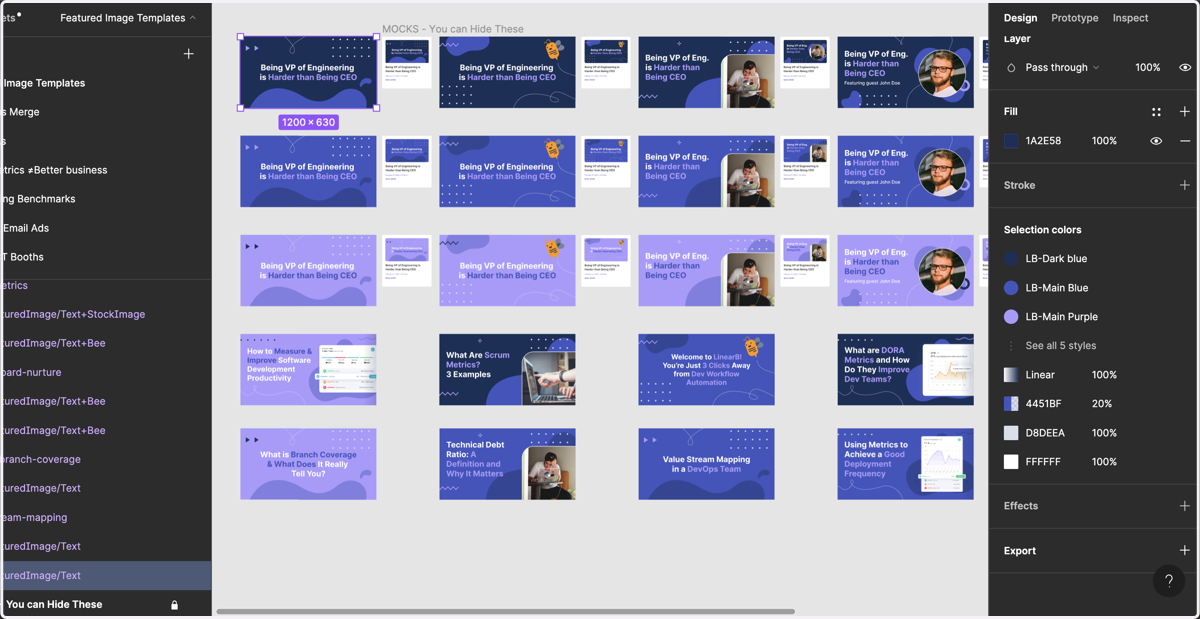The height and width of the screenshot is (619, 1200).
Task: Select the 'eam-mapping' layer row
Action: click(105, 517)
